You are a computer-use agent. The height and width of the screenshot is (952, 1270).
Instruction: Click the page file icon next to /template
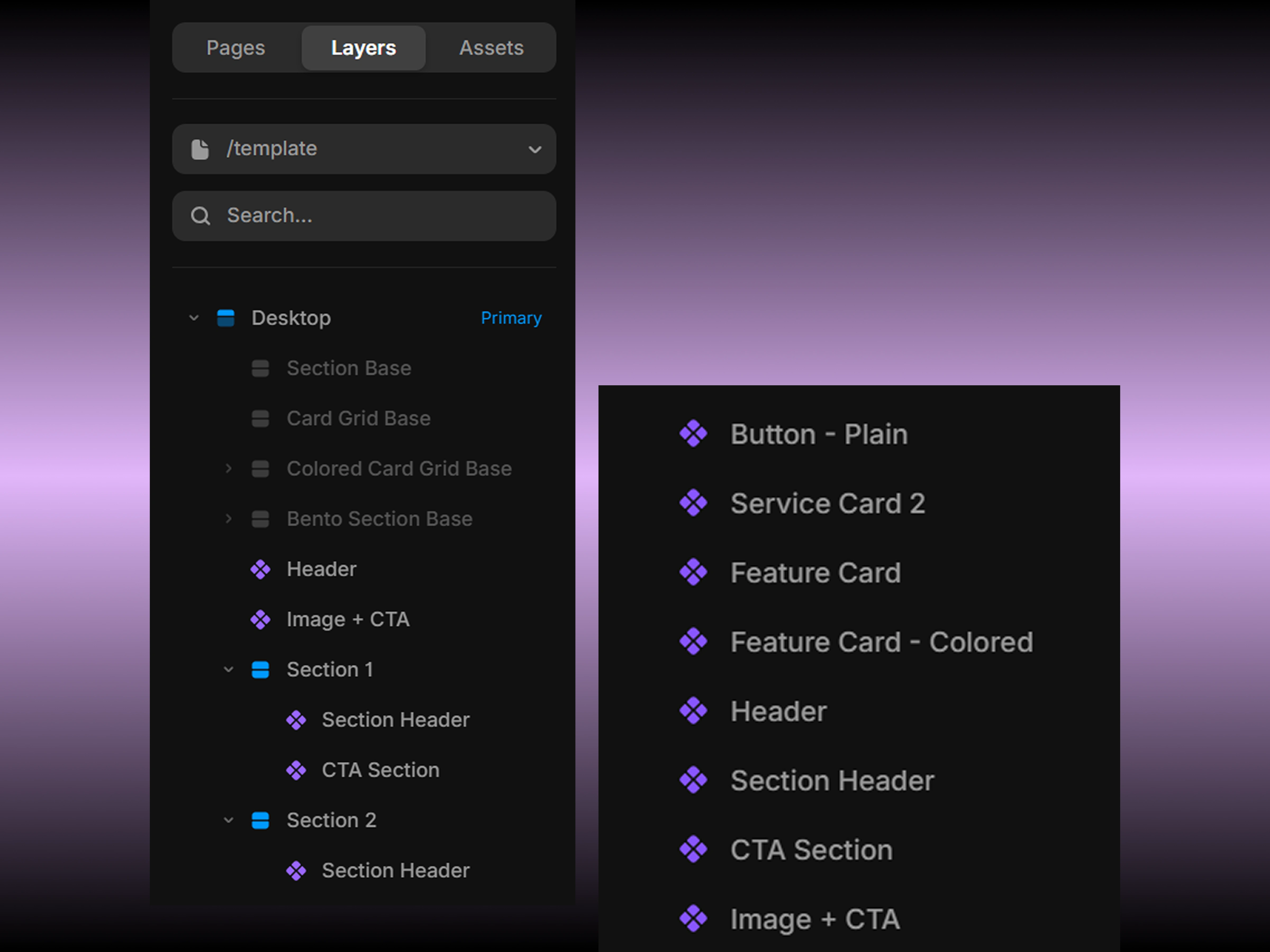point(200,149)
